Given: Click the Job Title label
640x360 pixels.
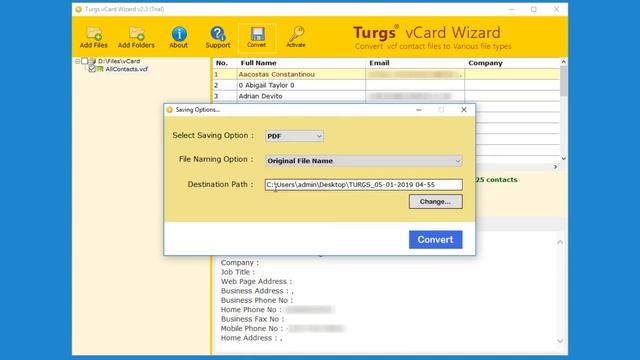Looking at the screenshot, I should point(238,272).
